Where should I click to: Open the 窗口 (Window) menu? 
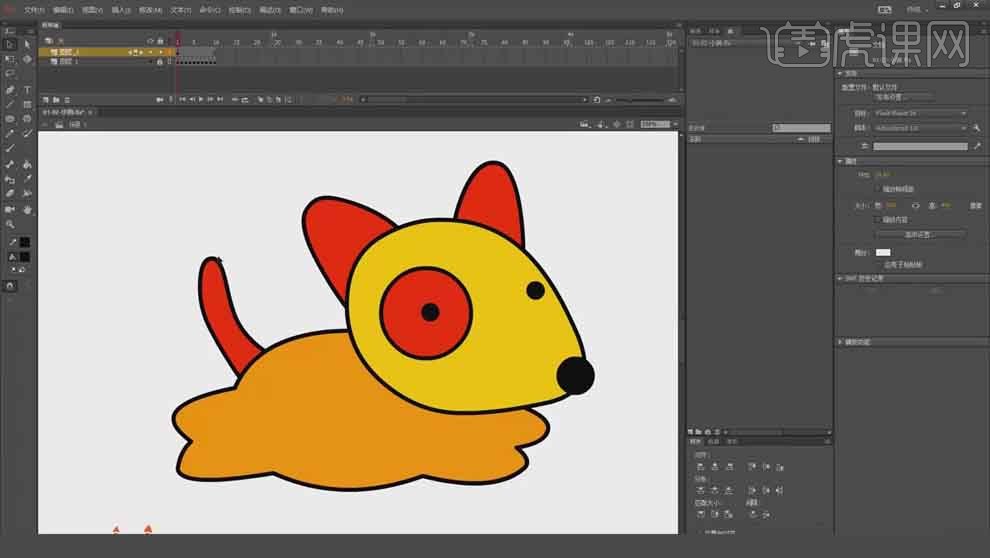(x=298, y=9)
